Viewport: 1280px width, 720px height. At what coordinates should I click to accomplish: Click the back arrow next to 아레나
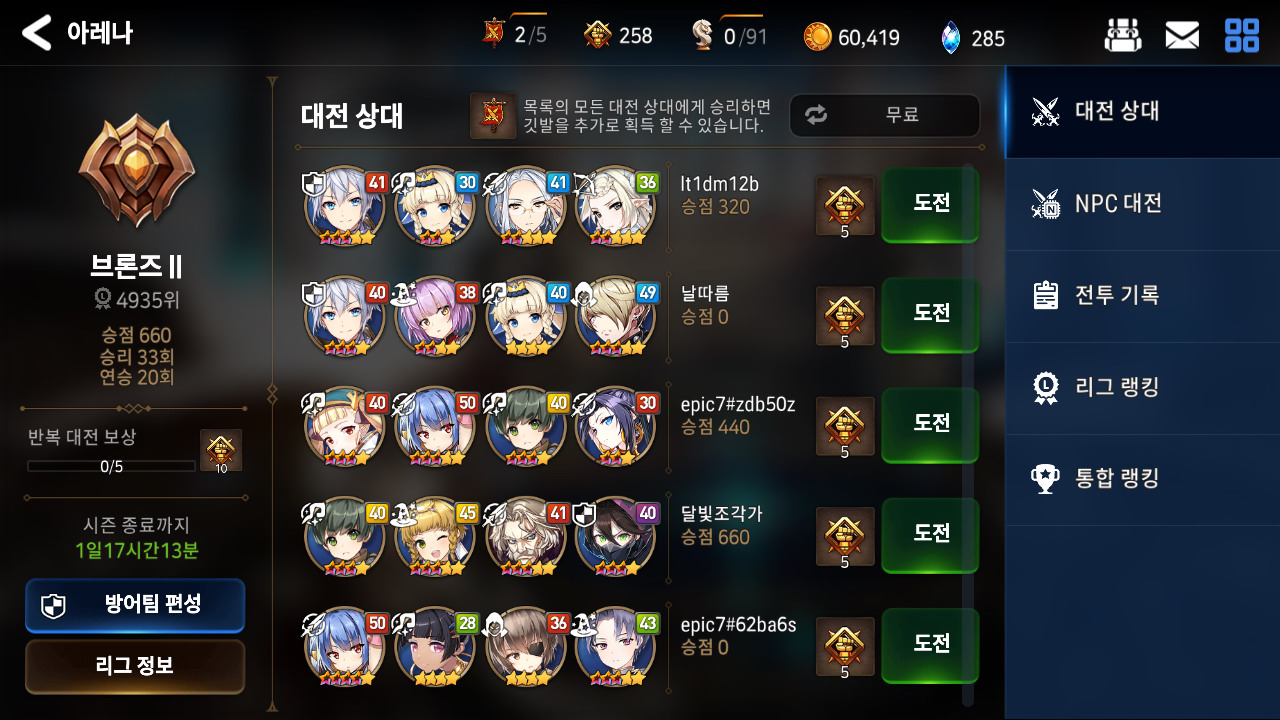[37, 33]
